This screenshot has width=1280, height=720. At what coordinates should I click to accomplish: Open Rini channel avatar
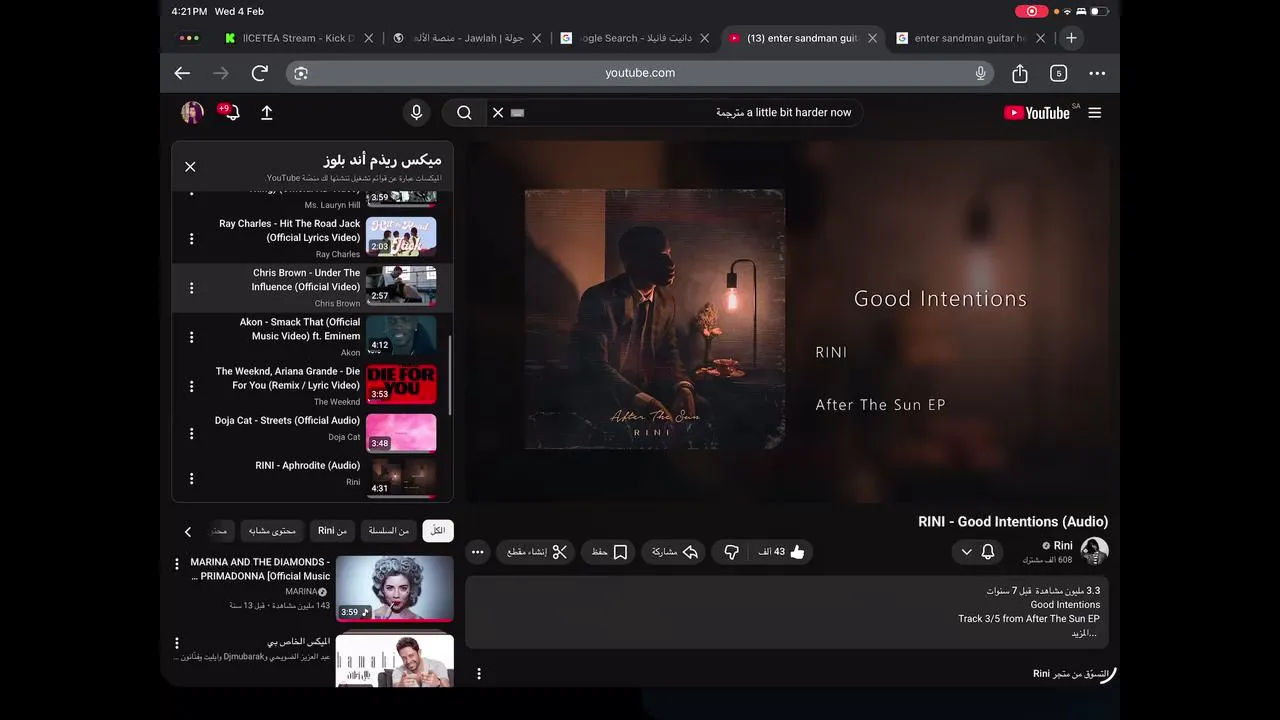point(1094,551)
